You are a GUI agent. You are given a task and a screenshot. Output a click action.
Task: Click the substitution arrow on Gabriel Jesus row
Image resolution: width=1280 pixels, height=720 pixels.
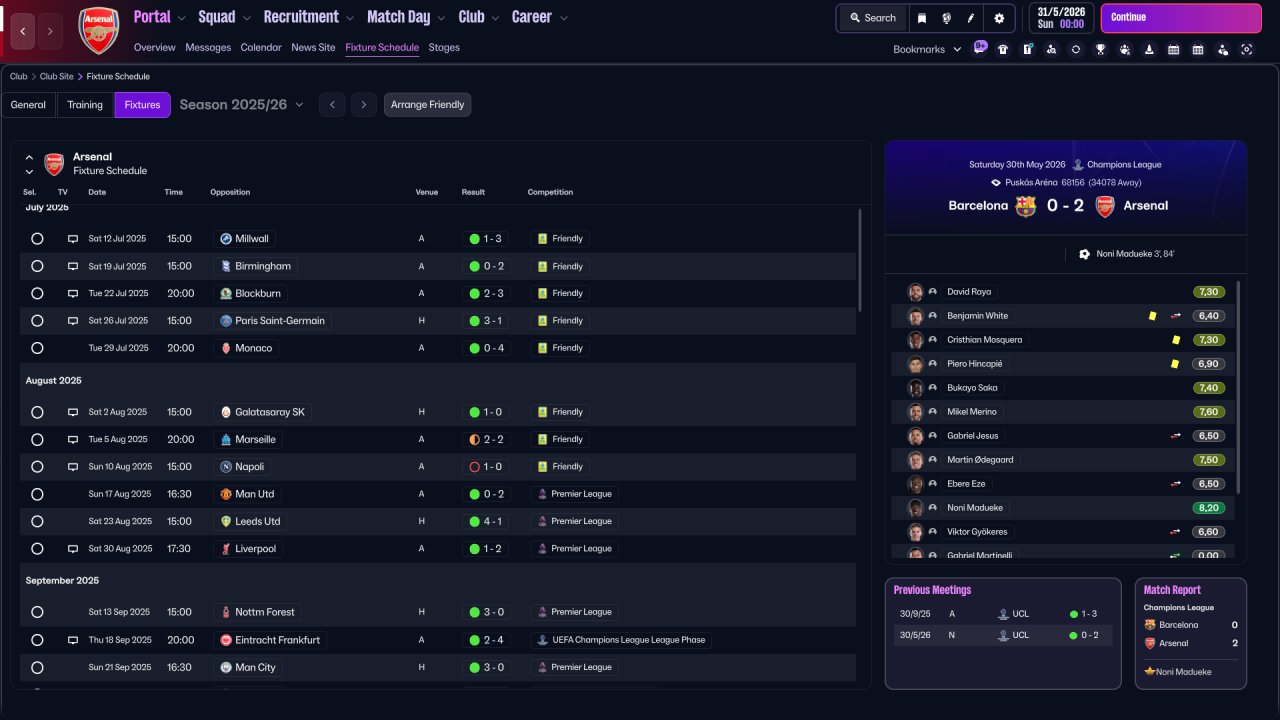coord(1176,436)
